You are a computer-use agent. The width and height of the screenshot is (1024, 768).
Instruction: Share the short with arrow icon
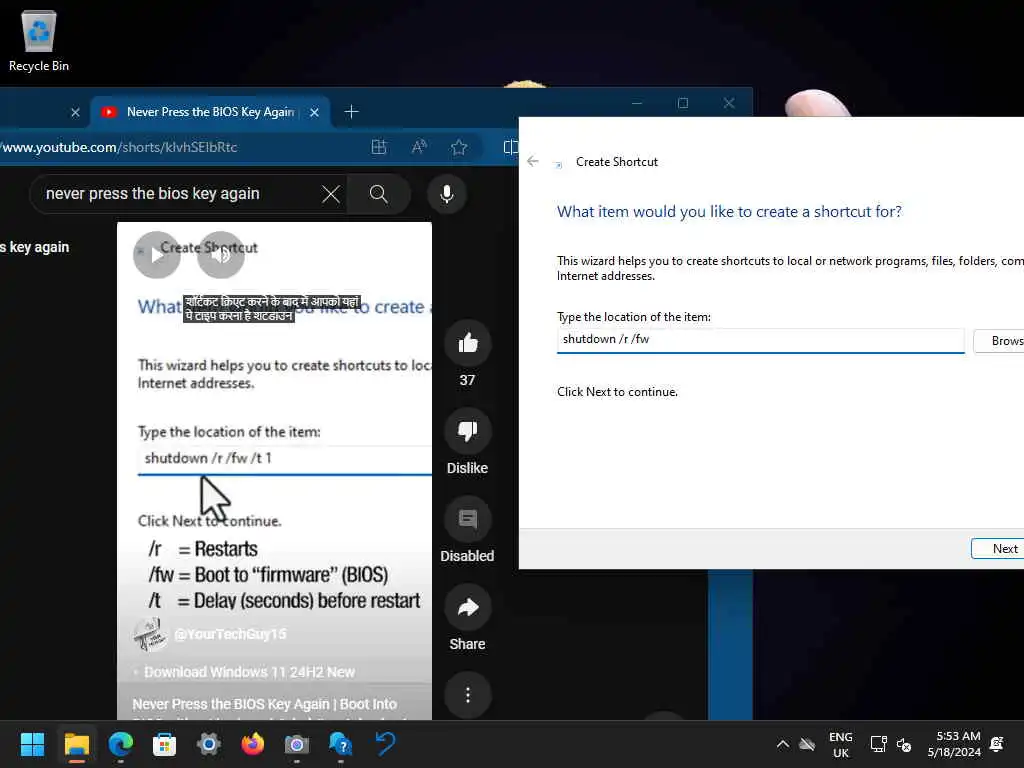468,607
